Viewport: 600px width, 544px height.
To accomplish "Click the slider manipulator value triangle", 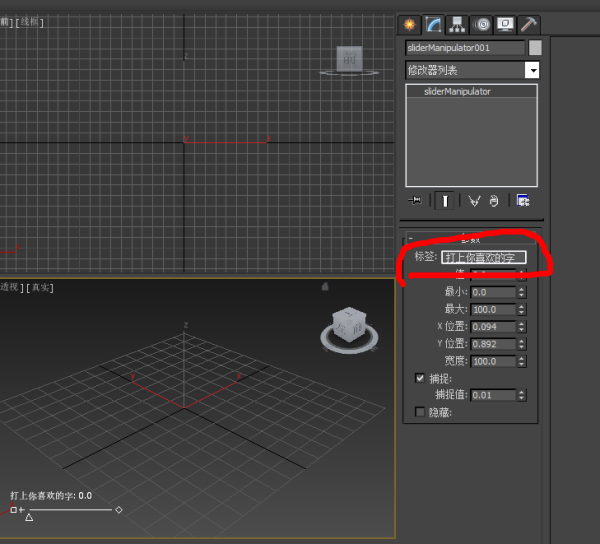I will pyautogui.click(x=29, y=518).
